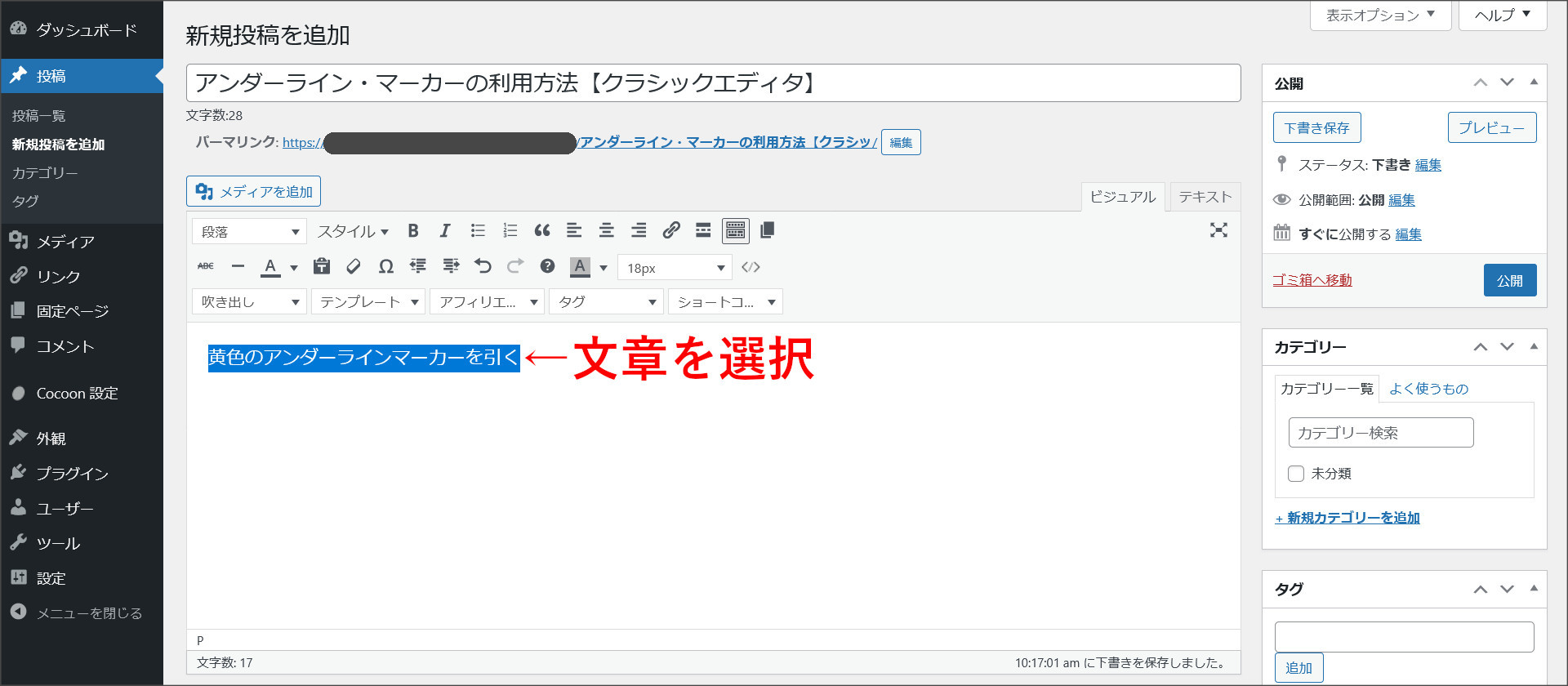Align text center
1568x686 pixels.
coord(606,231)
